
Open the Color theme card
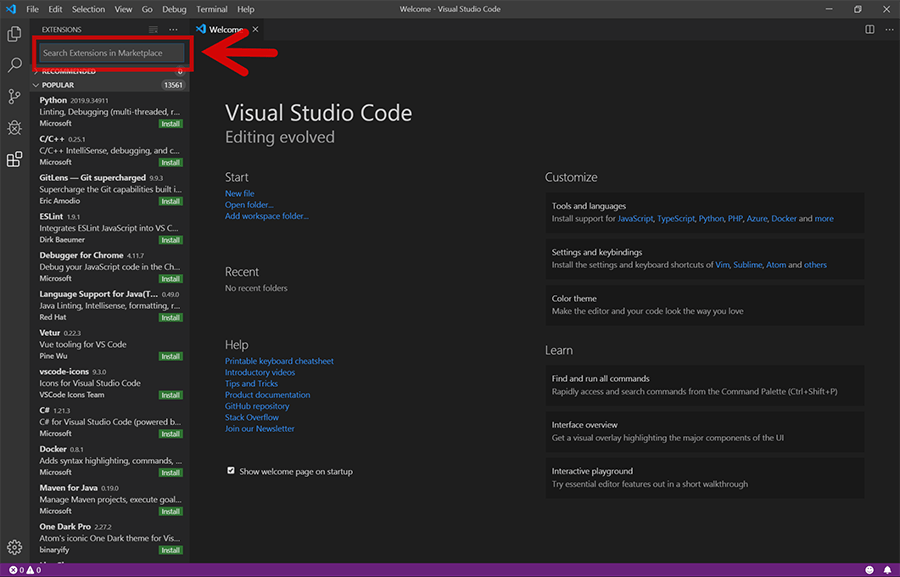(705, 305)
